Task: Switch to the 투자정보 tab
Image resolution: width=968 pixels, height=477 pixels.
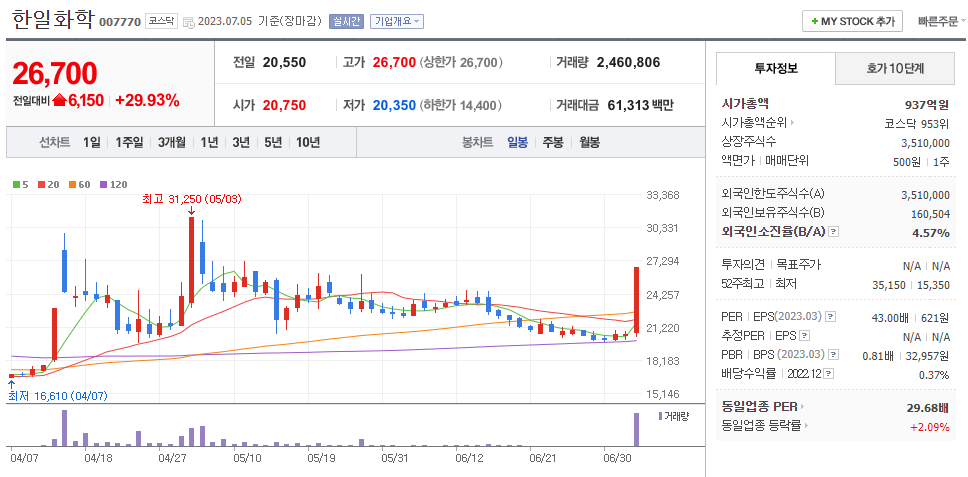Action: click(776, 68)
